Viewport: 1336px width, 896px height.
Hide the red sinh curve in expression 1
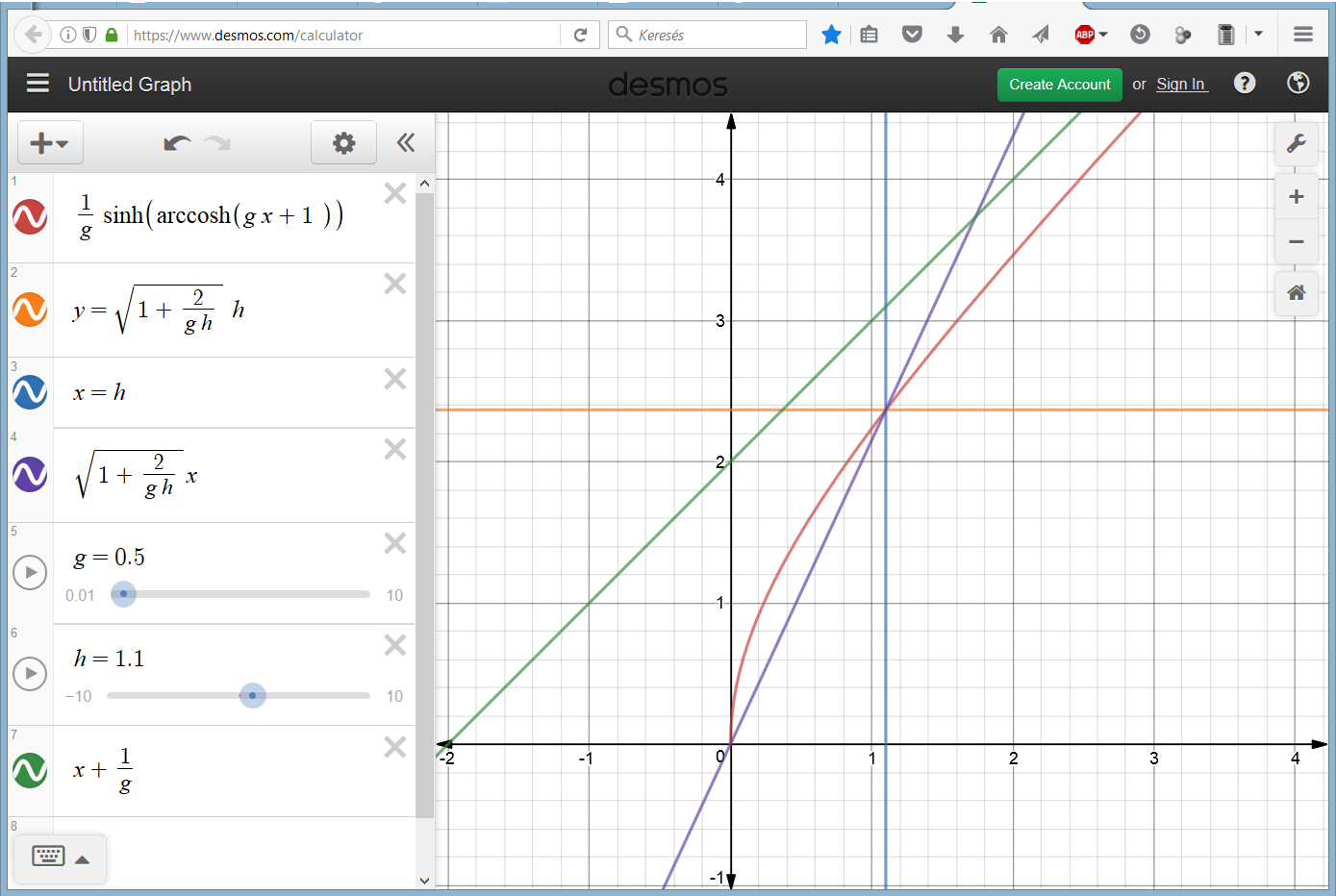tap(30, 217)
